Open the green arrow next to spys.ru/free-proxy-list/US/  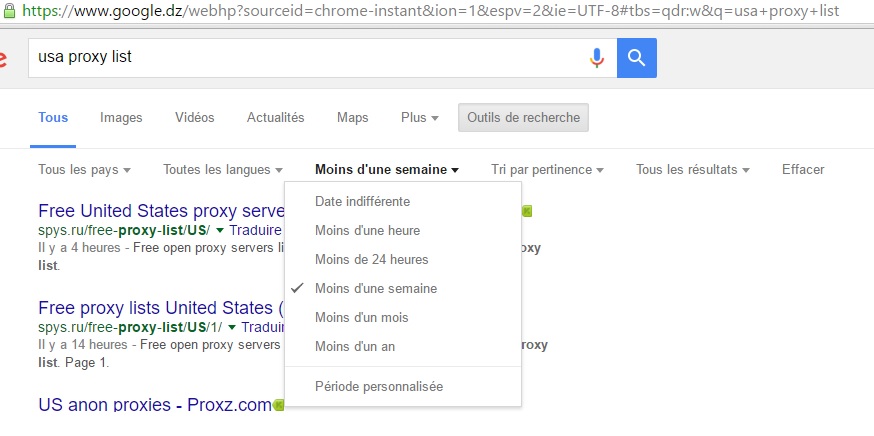coord(219,230)
